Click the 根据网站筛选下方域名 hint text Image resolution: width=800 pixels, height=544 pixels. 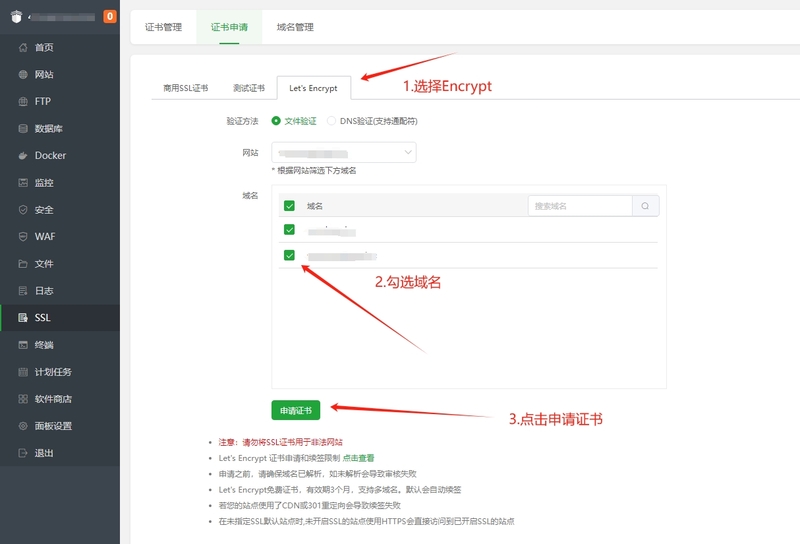[314, 170]
